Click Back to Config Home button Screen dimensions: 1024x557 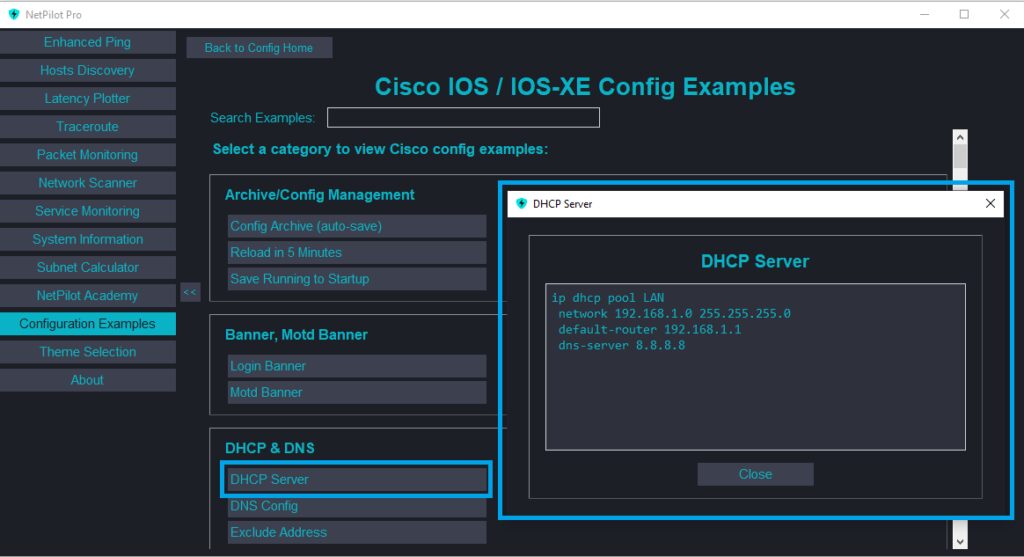point(259,48)
